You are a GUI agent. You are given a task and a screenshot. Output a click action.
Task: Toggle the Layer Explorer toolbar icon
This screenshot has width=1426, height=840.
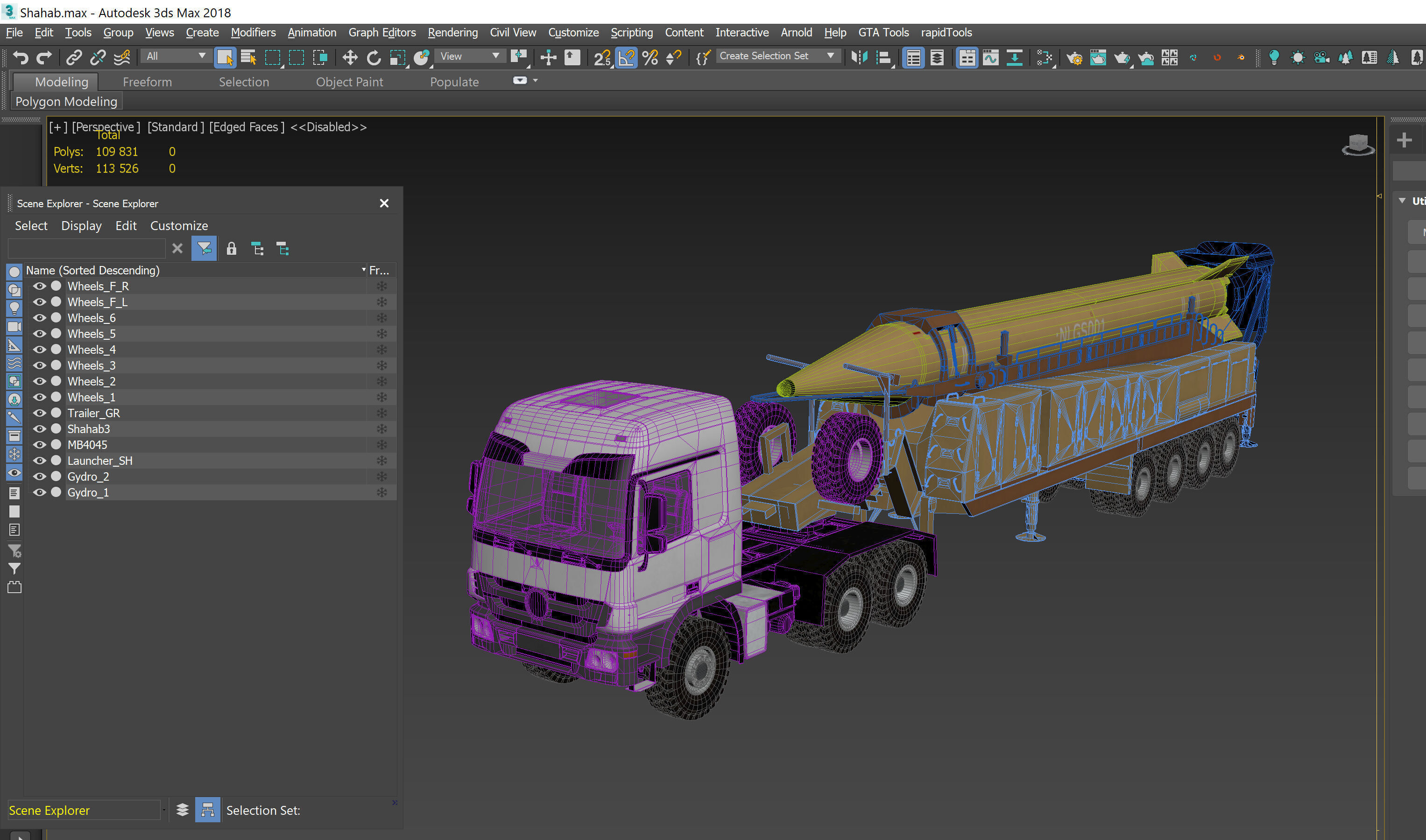(x=937, y=57)
